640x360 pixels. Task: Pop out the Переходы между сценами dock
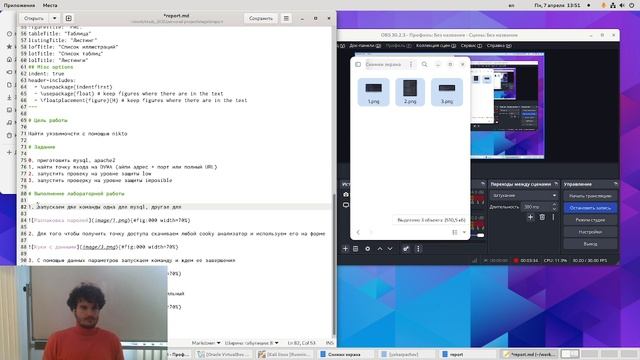pyautogui.click(x=556, y=184)
